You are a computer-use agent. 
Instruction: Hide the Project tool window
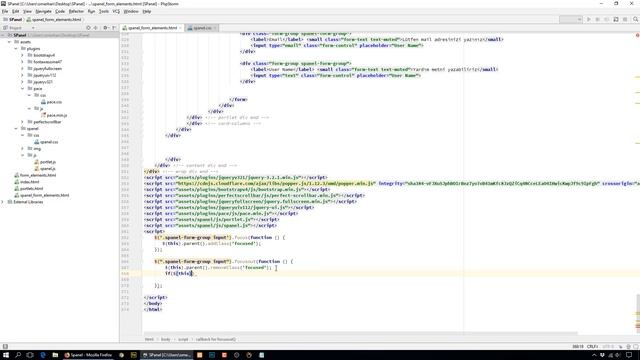coord(114,28)
